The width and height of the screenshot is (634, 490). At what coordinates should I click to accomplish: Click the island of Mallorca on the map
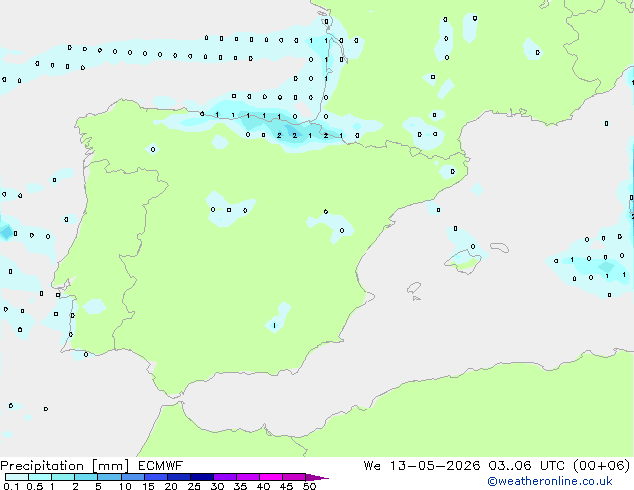click(463, 262)
